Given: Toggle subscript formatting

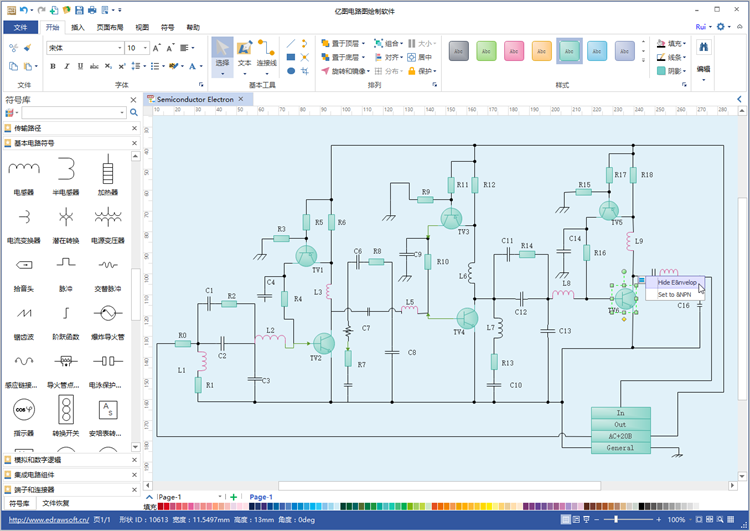Looking at the screenshot, I should coord(109,66).
